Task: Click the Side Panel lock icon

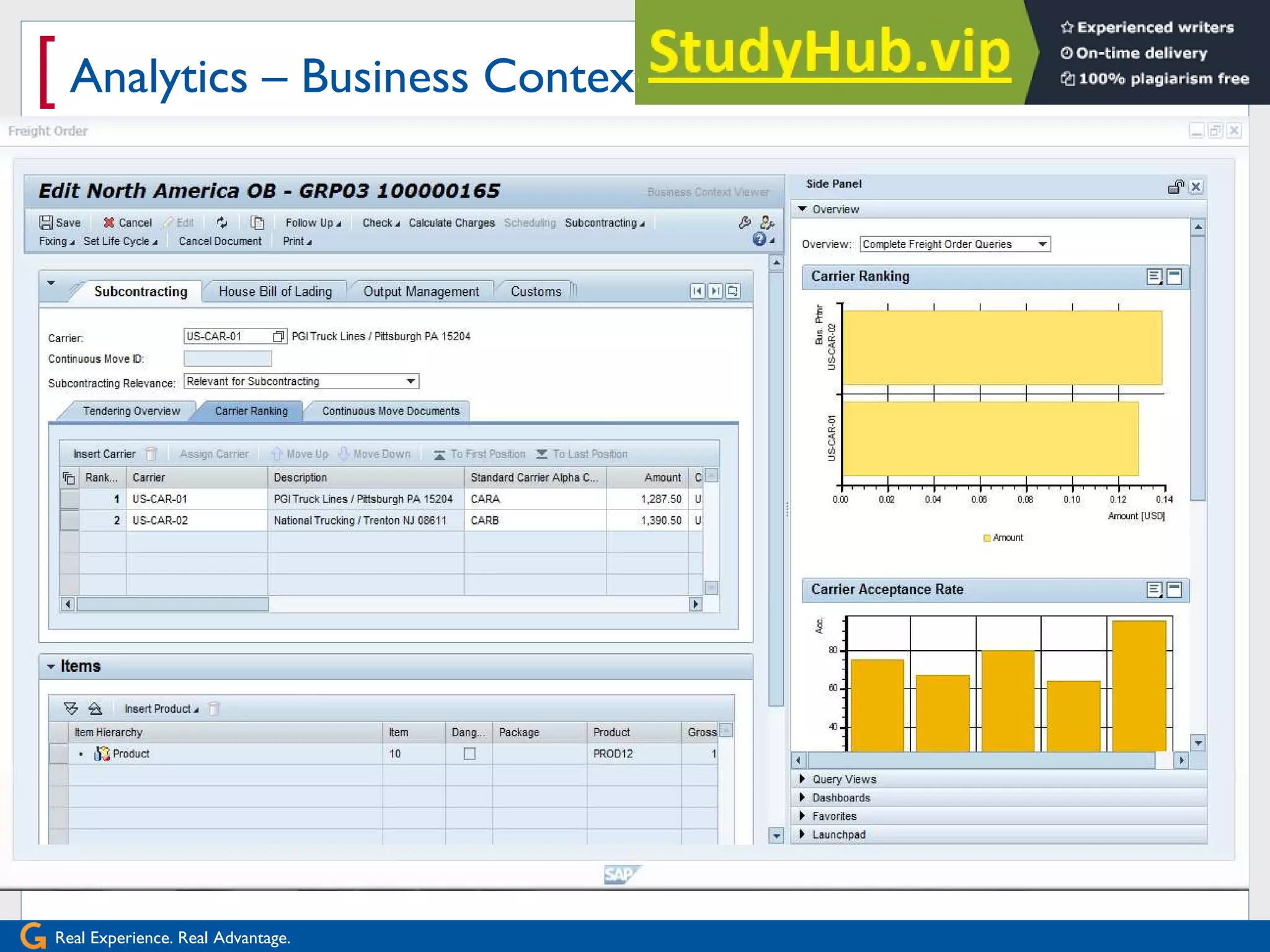Action: click(1176, 186)
